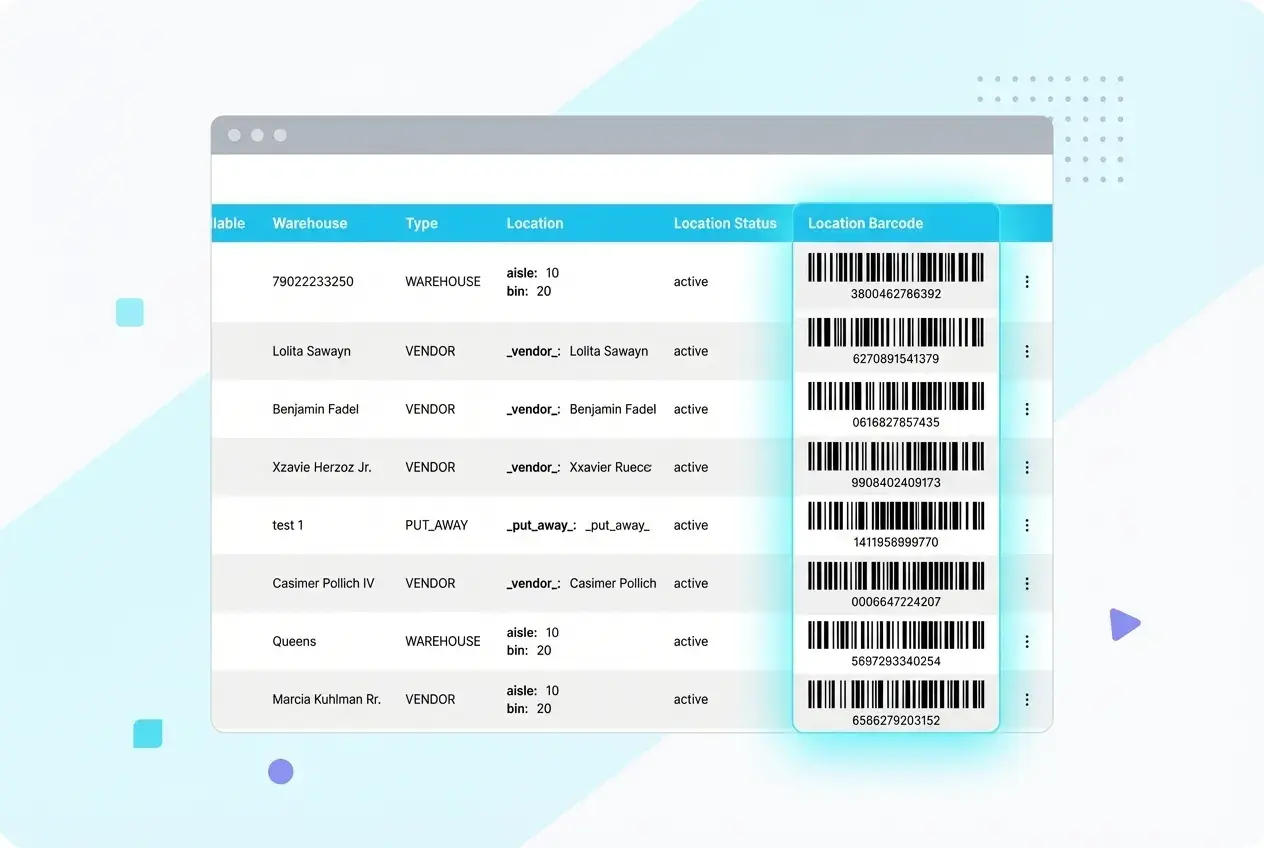Sort the table by the Type column
Image resolution: width=1264 pixels, height=848 pixels.
click(x=421, y=223)
